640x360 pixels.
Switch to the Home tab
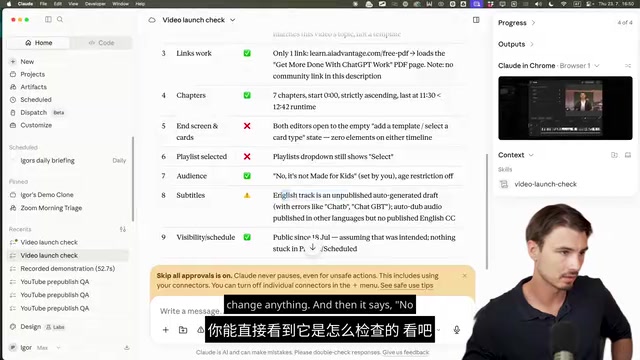39,42
